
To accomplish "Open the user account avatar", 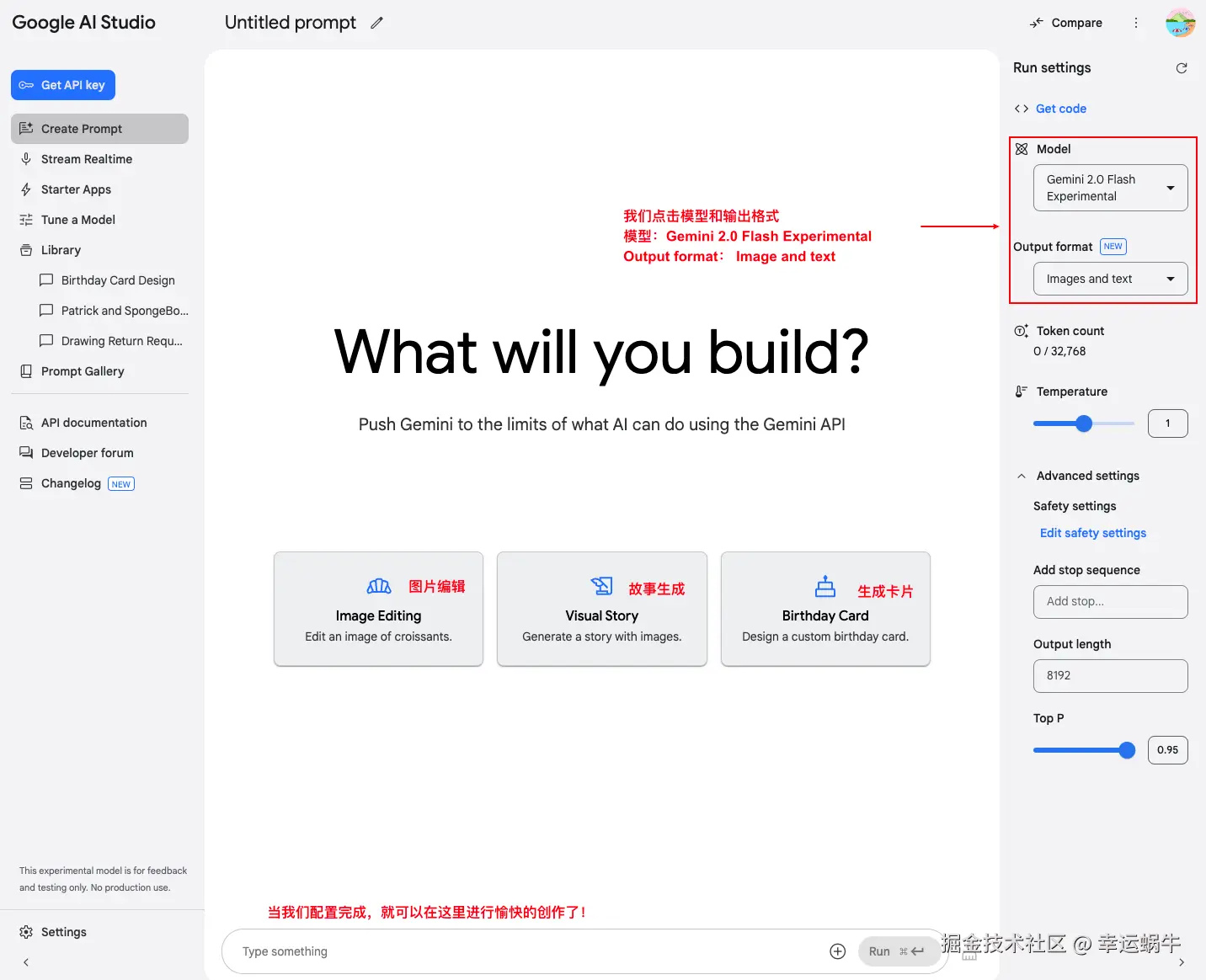I will point(1181,23).
